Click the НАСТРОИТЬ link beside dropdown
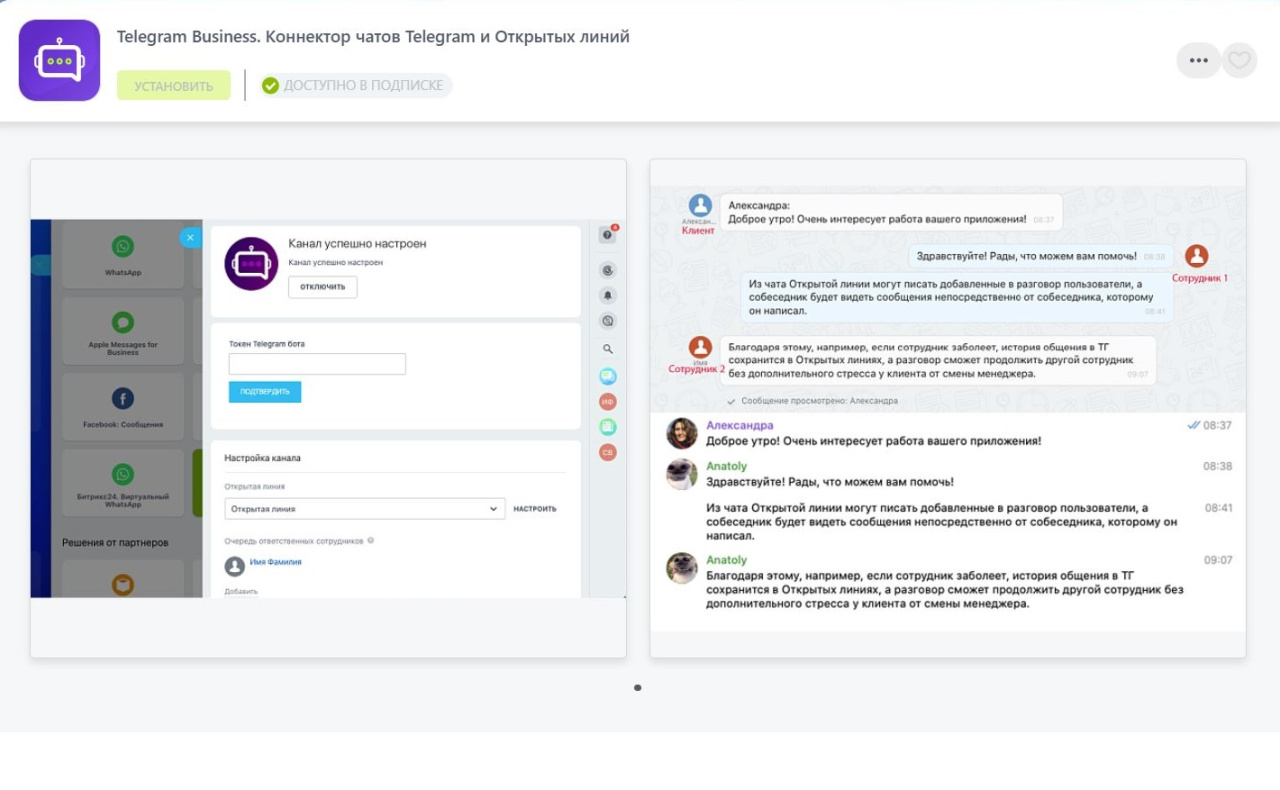 click(535, 509)
